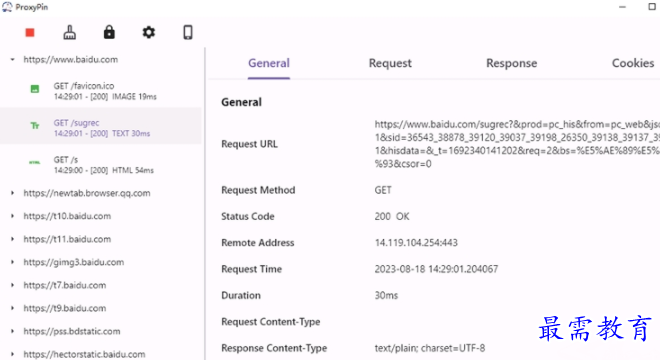The width and height of the screenshot is (660, 360).
Task: Collapse the https://www.baidu.com tree node
Action: [x=13, y=59]
